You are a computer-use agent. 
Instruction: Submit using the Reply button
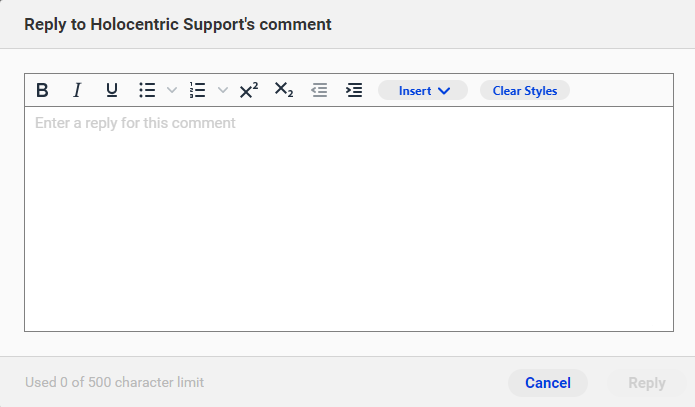click(x=647, y=383)
